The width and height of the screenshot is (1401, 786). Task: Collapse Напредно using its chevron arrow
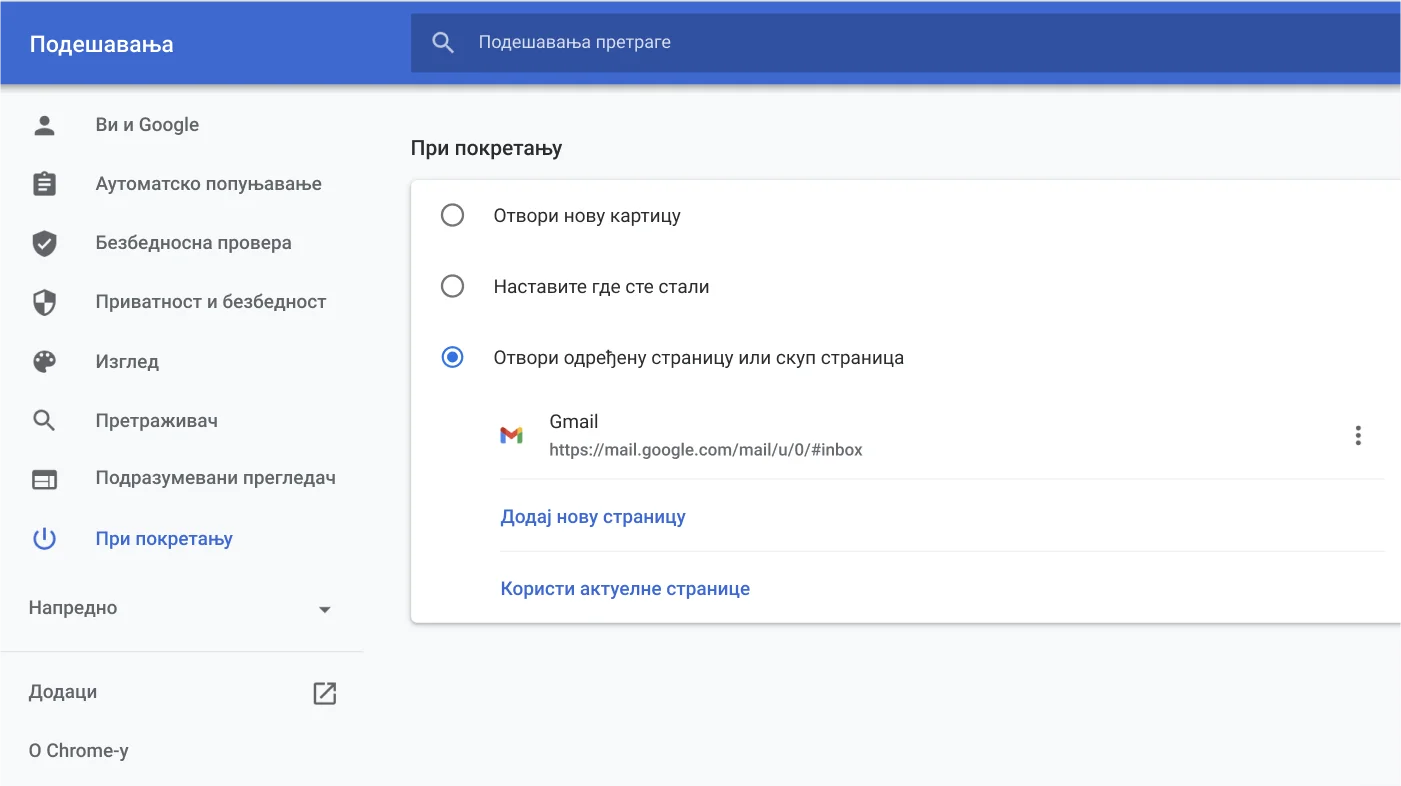[324, 607]
